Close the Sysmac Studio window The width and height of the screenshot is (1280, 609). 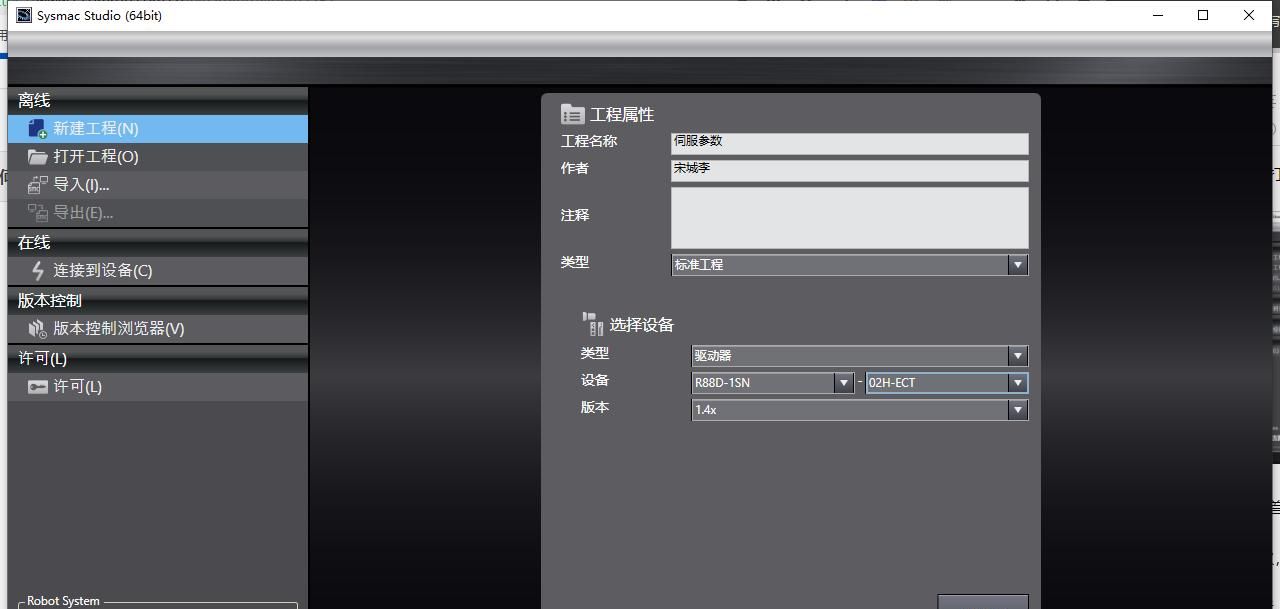click(1249, 15)
